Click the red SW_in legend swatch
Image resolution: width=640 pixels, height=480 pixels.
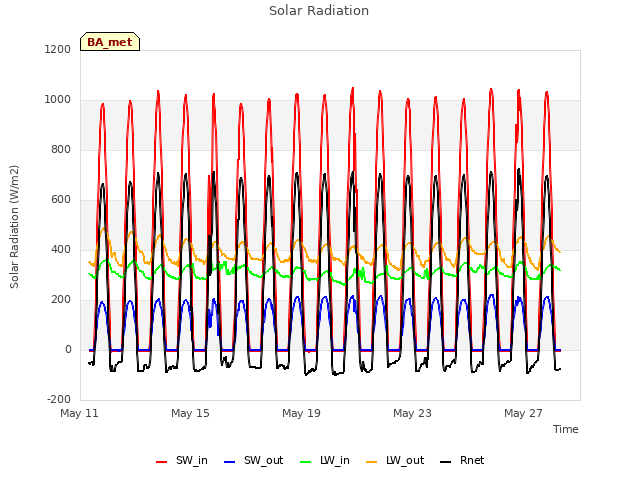[x=162, y=462]
